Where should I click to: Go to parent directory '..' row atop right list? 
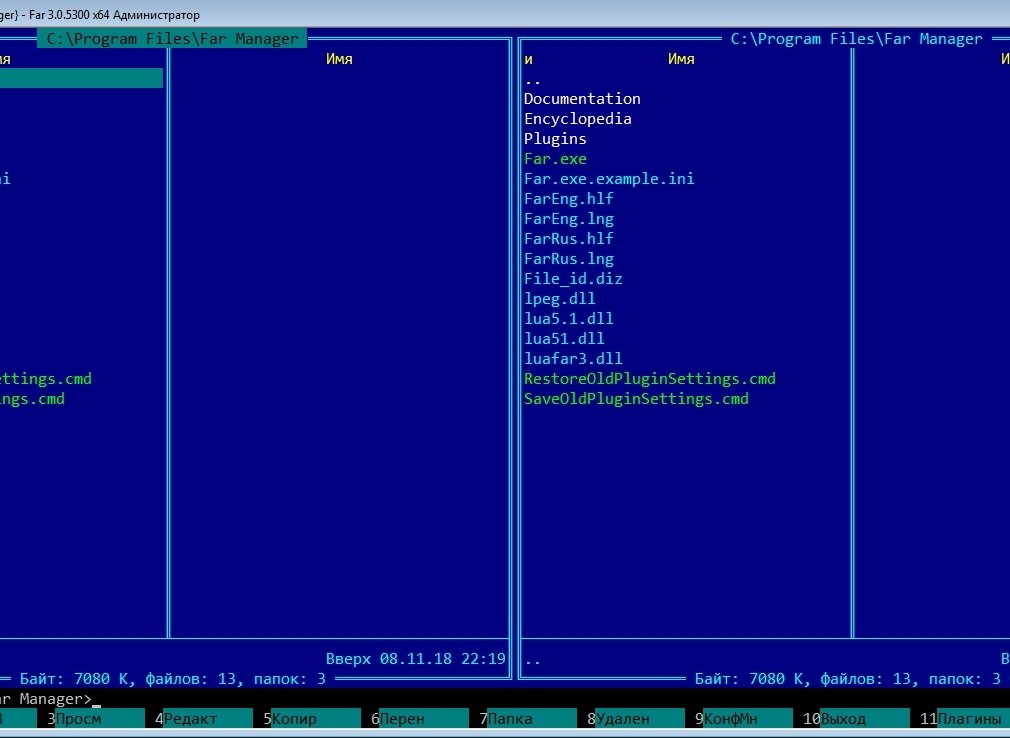tap(533, 80)
